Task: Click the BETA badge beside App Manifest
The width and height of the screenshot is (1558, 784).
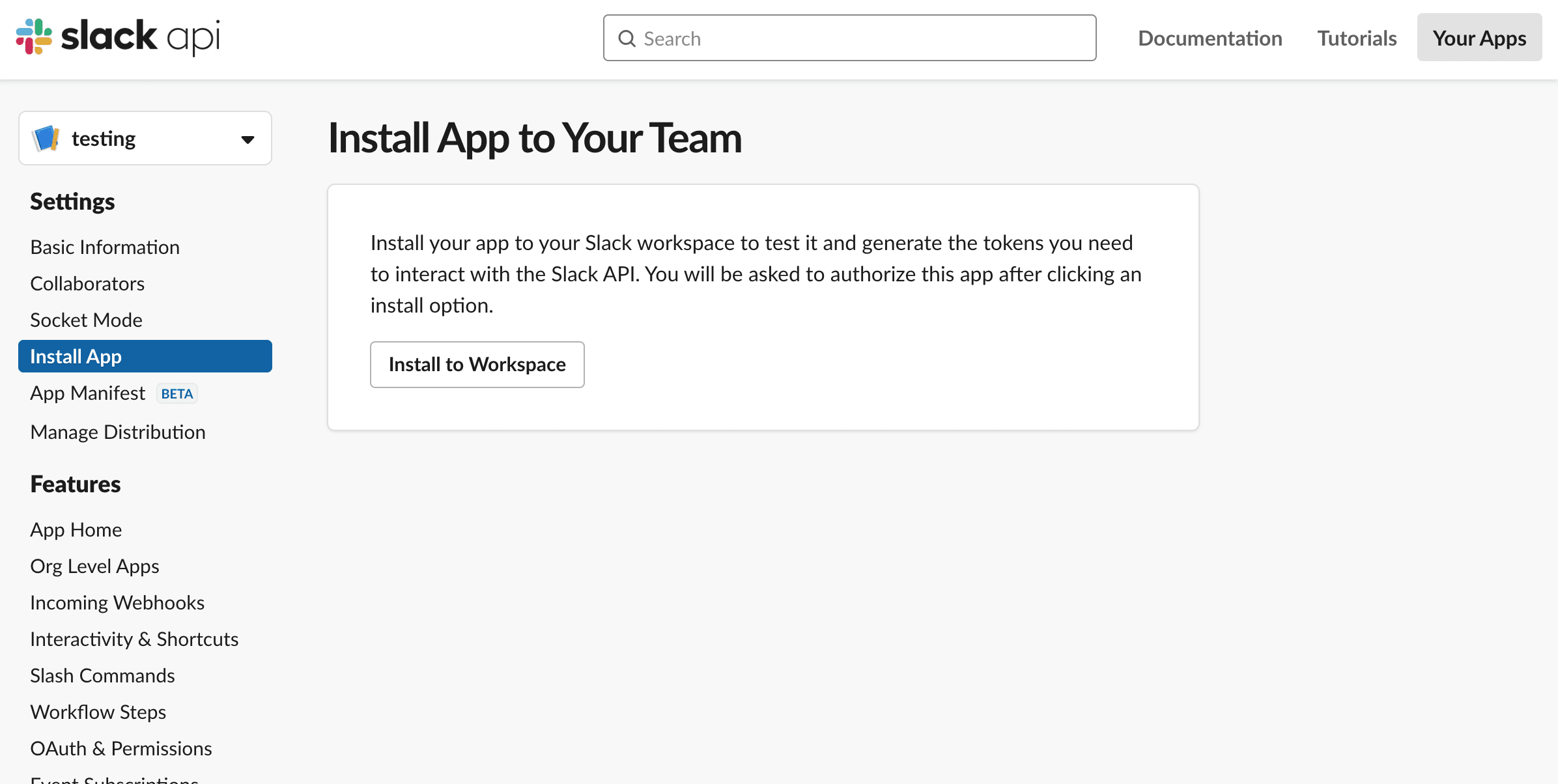Action: pos(177,394)
